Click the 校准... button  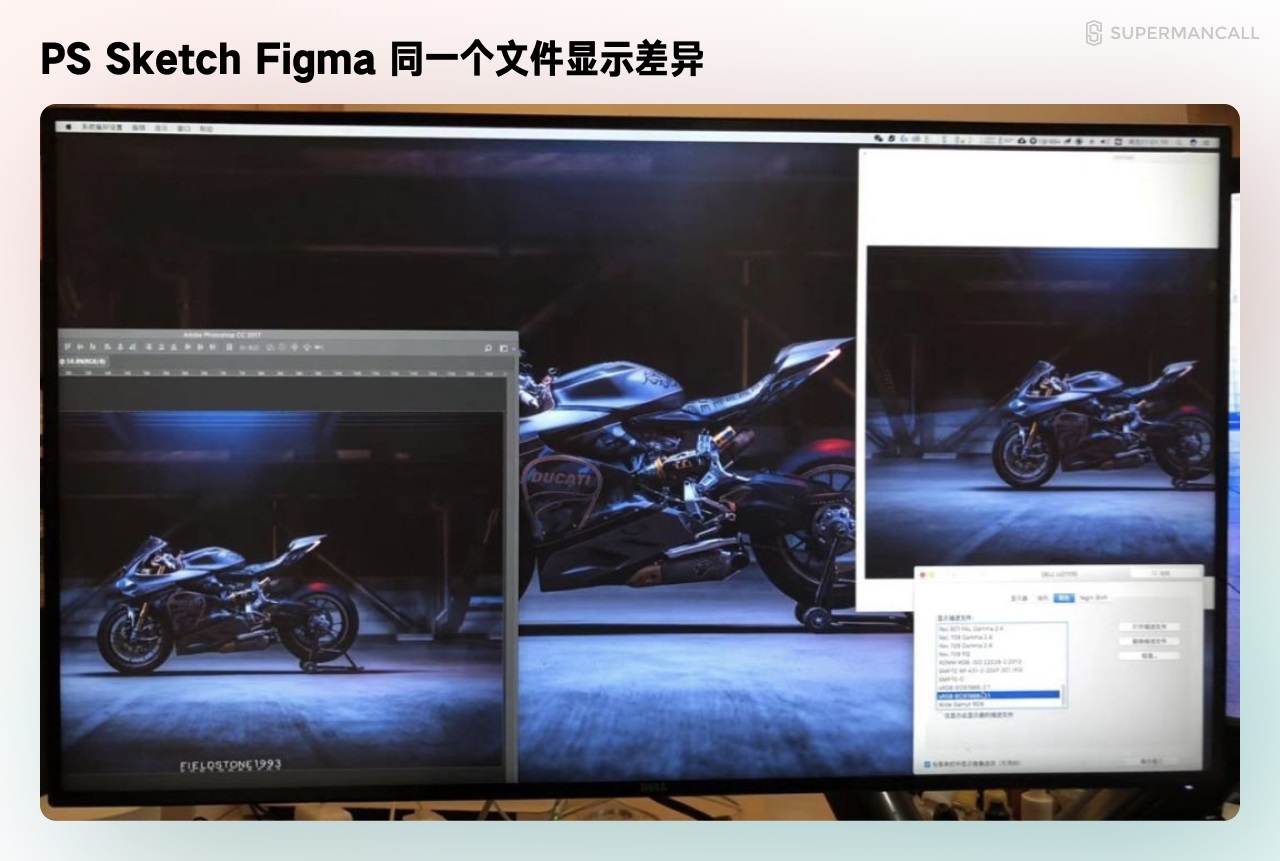click(1149, 656)
